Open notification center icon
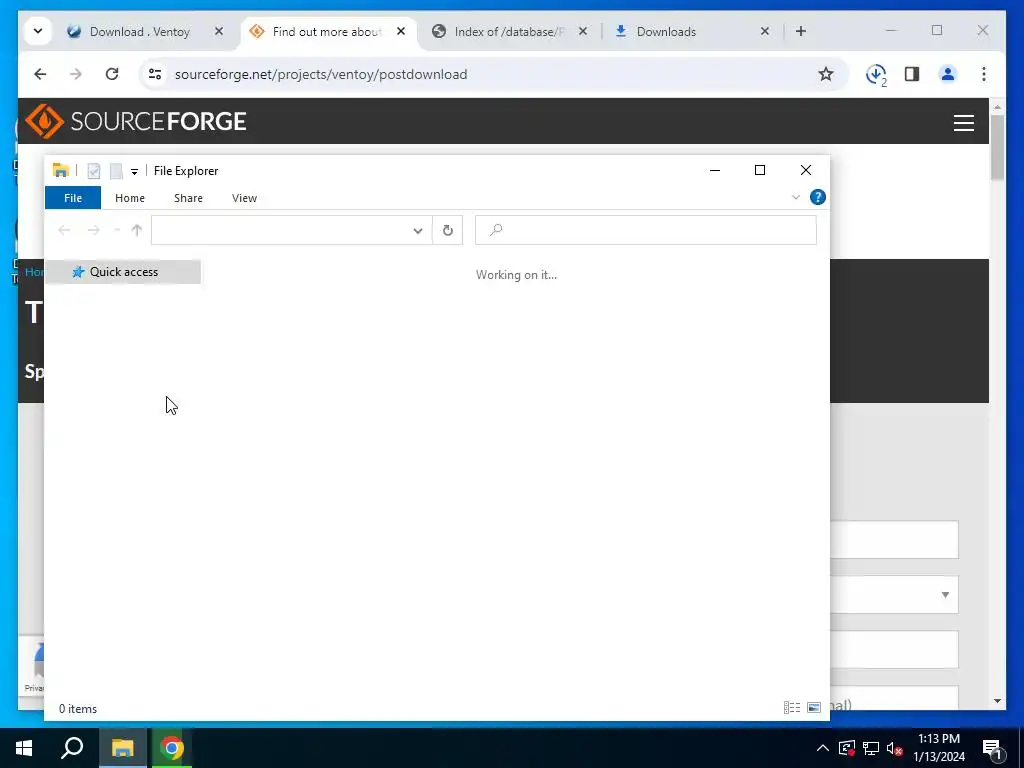This screenshot has width=1024, height=768. (992, 748)
